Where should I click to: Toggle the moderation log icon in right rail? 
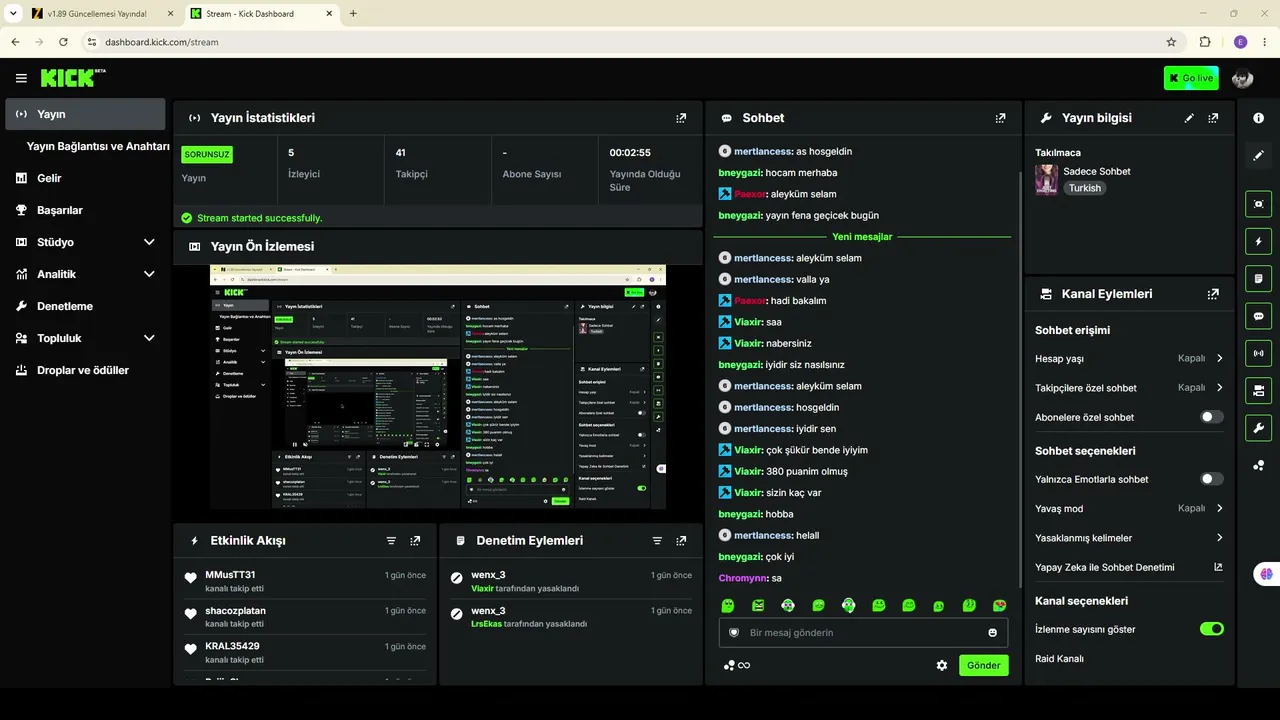coord(1258,278)
